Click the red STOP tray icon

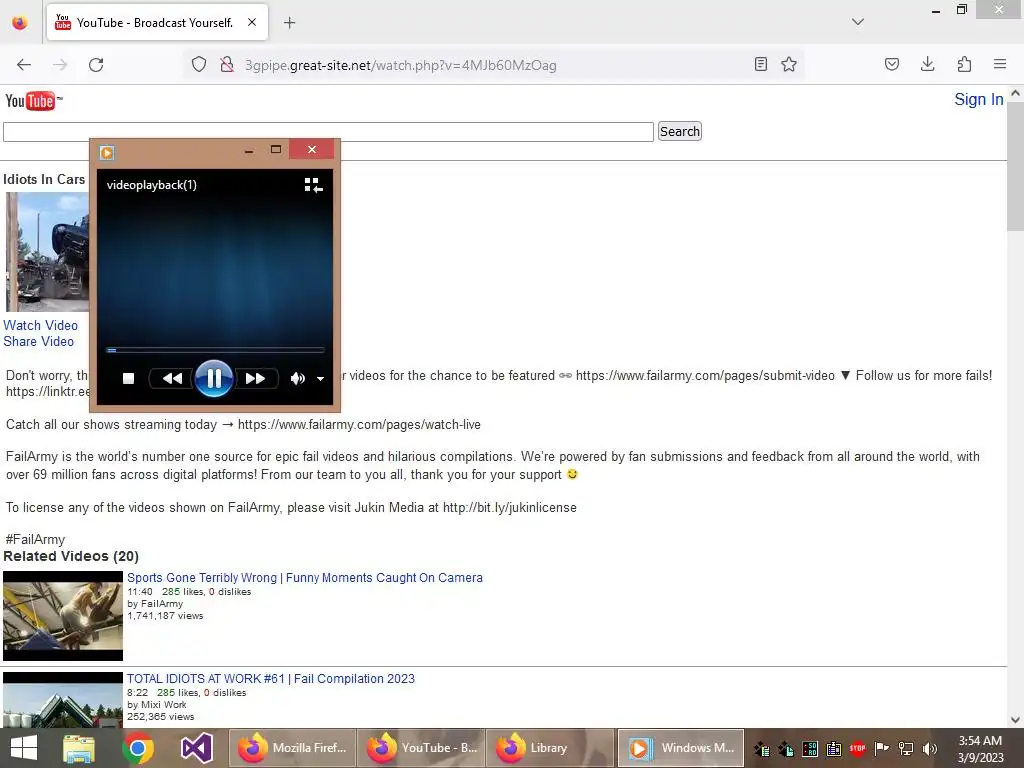tap(857, 748)
